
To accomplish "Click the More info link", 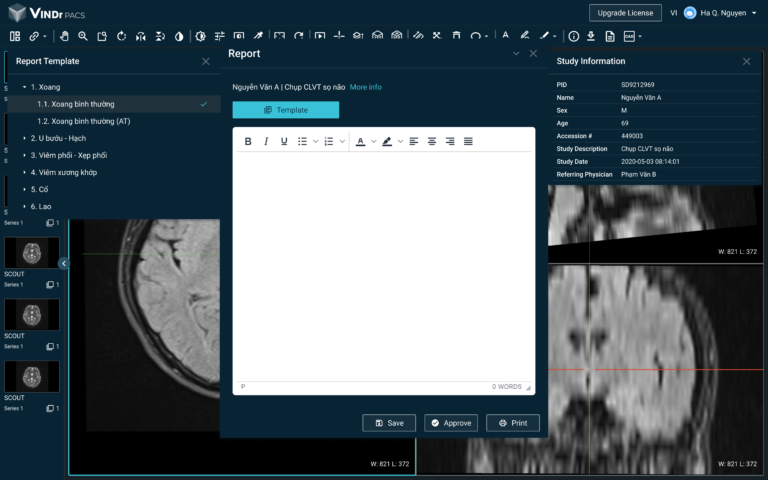I will click(365, 87).
